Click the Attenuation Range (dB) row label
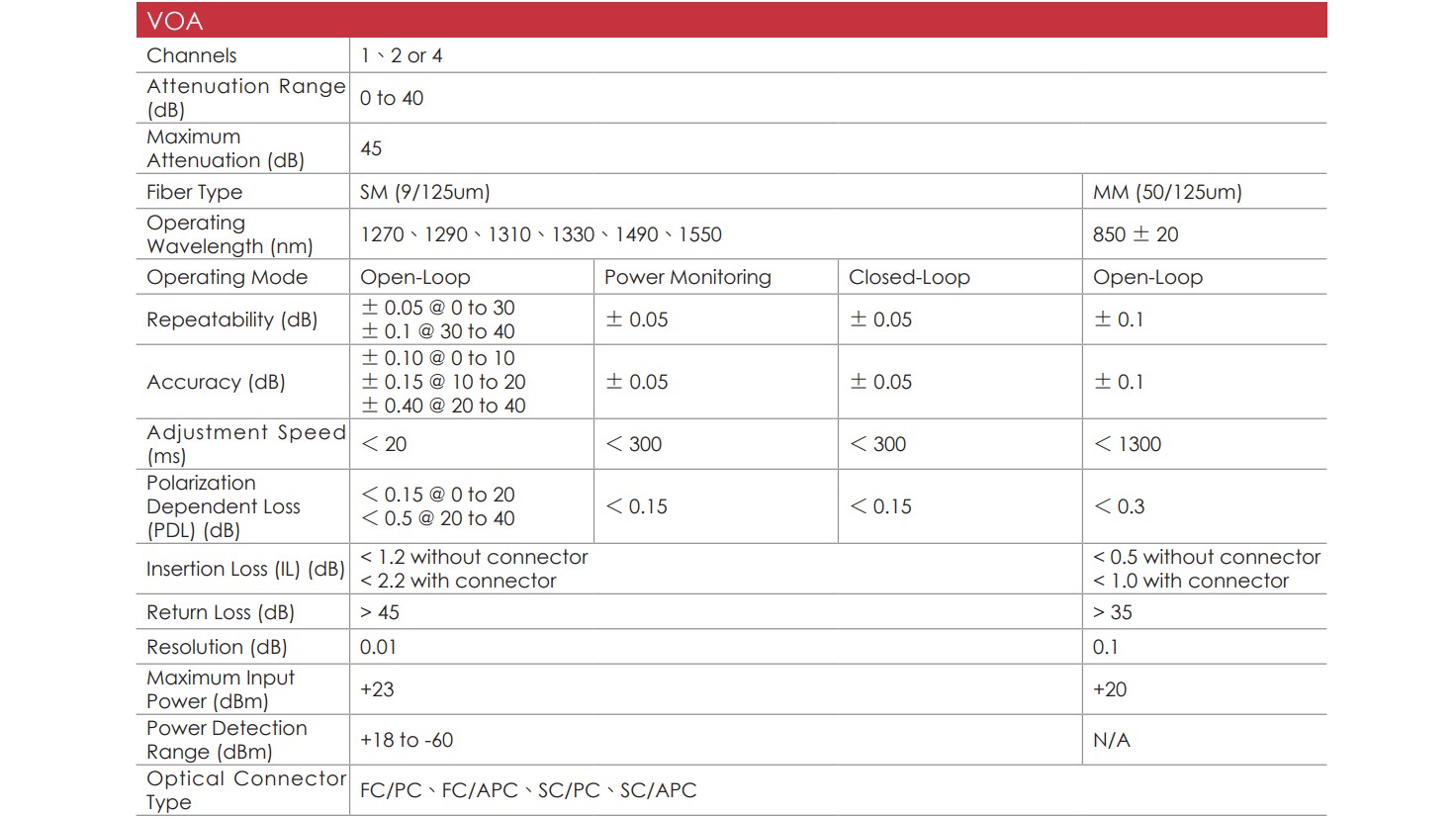Screen dimensions: 1456x817 tap(245, 98)
